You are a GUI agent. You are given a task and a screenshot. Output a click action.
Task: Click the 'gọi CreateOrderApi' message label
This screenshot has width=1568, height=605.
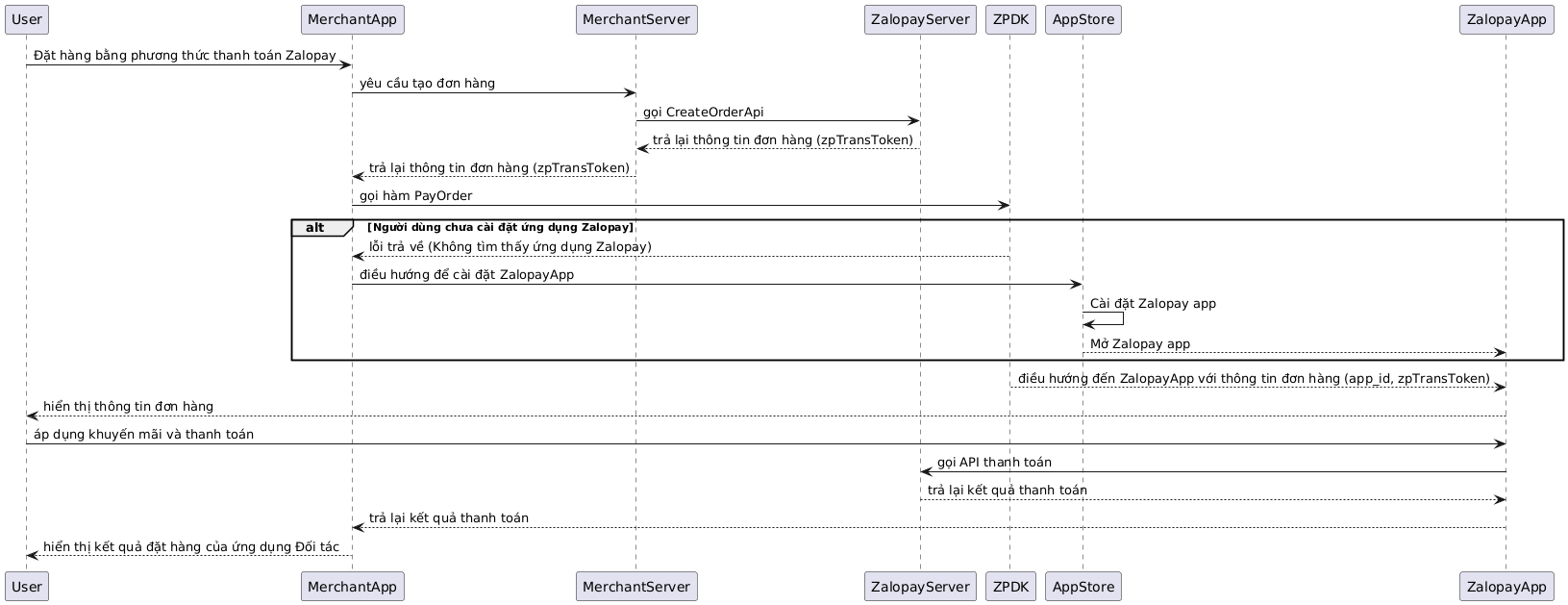[704, 112]
